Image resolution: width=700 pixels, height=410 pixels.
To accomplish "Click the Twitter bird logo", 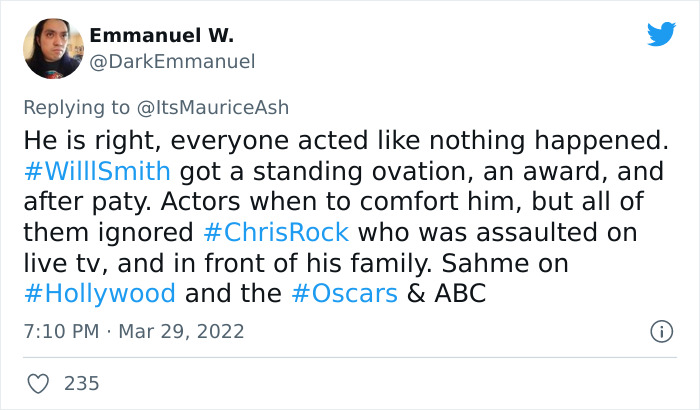I will pyautogui.click(x=661, y=35).
